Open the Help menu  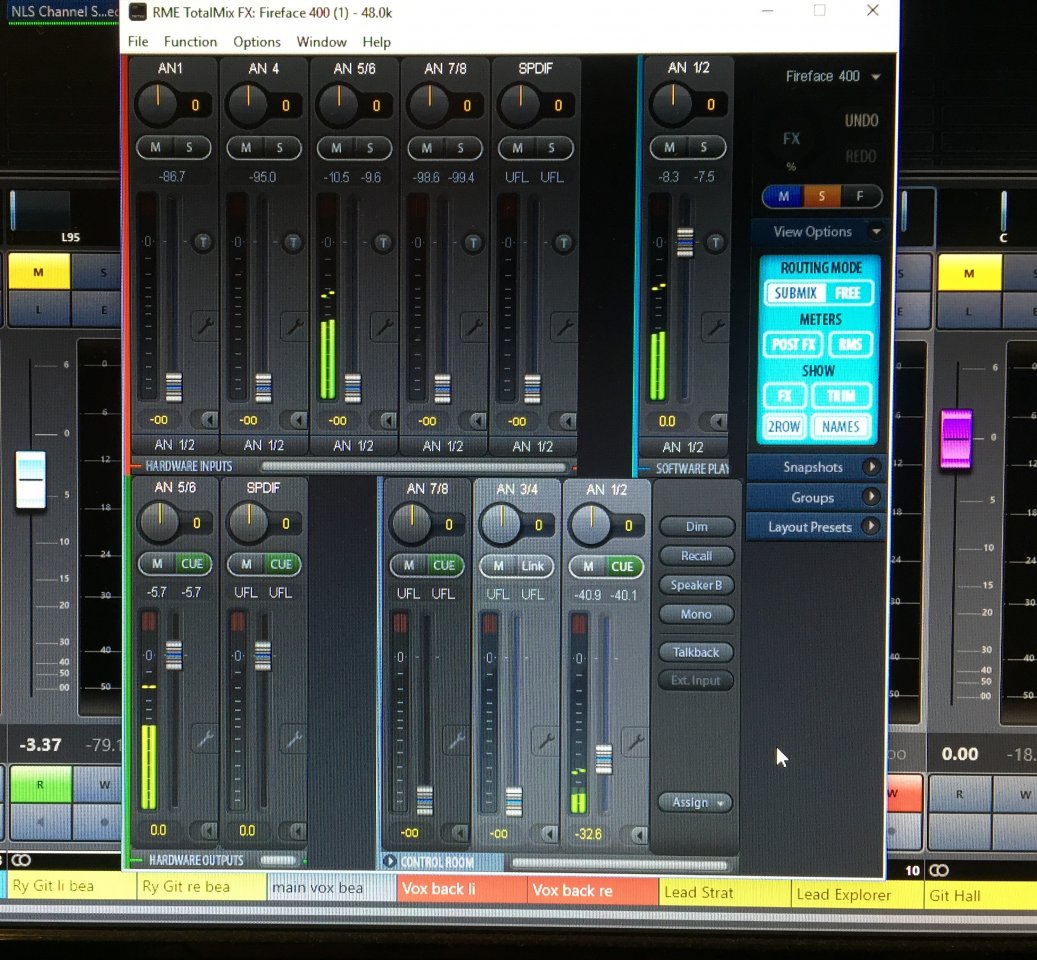point(376,42)
